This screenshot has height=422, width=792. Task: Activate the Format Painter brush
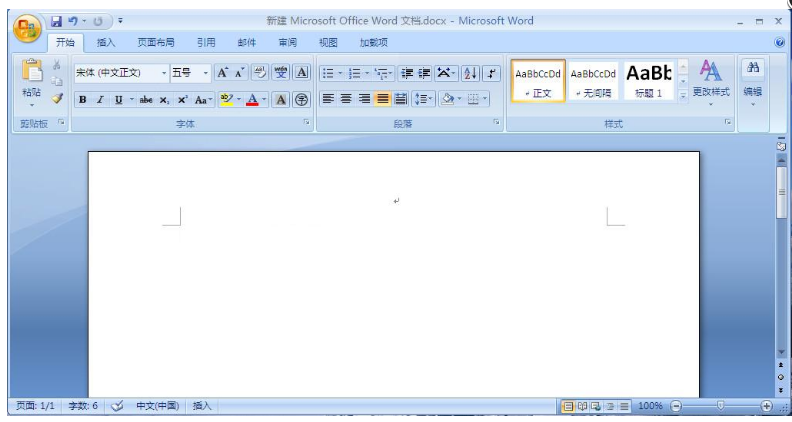point(57,98)
